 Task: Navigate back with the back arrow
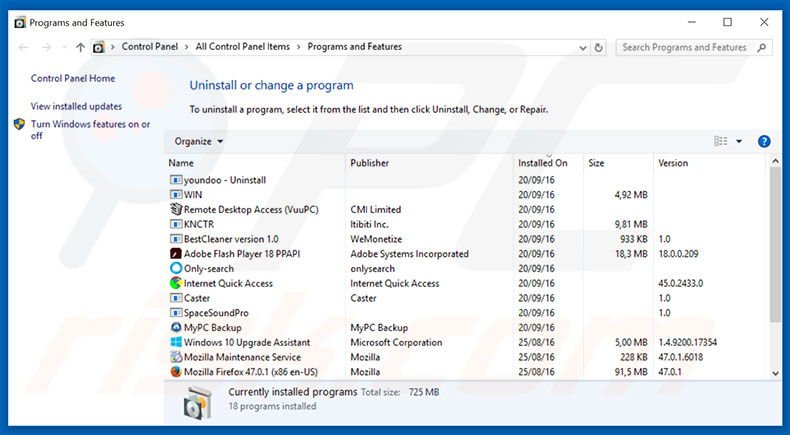(23, 47)
